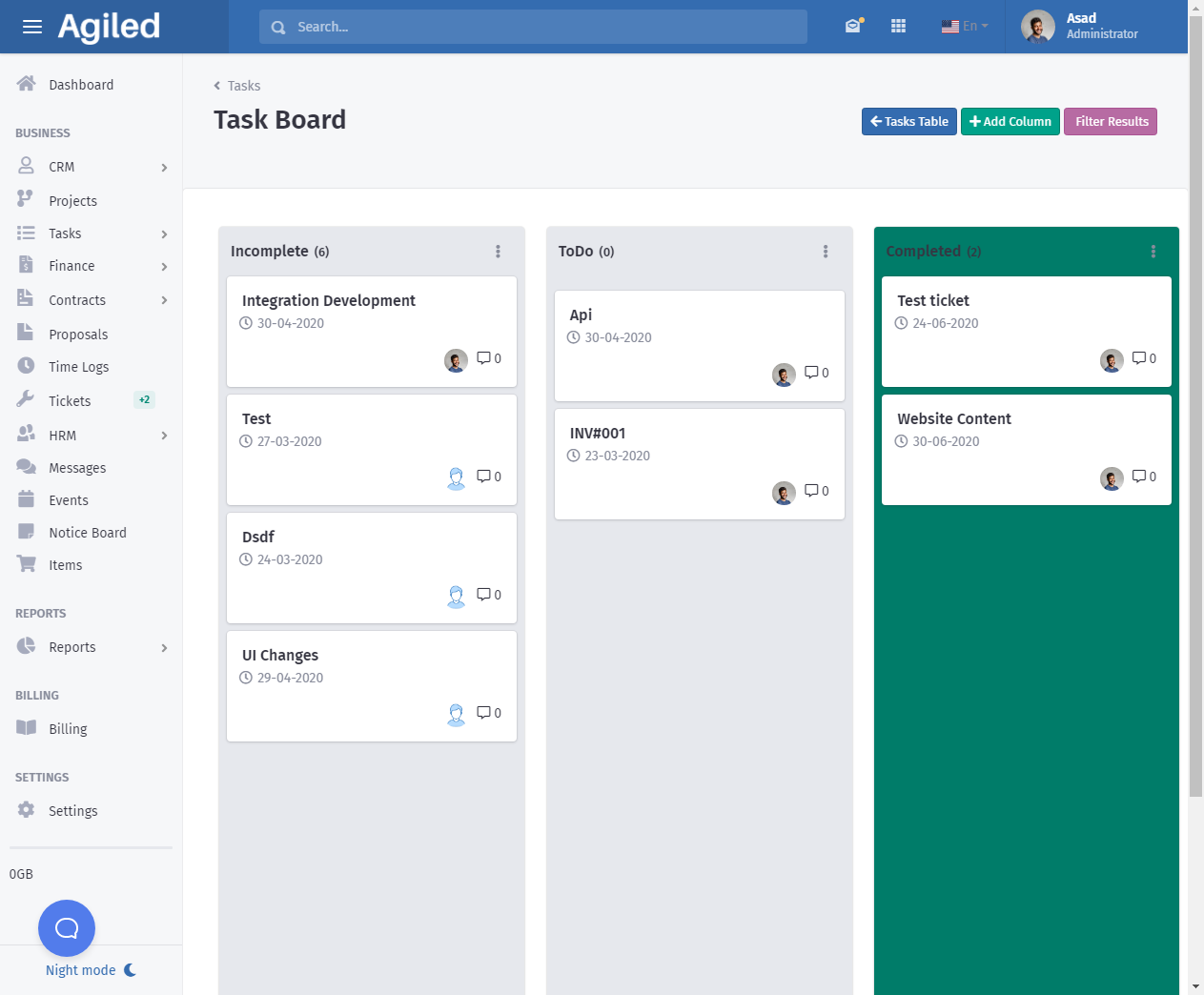Open the language En dropdown

click(965, 27)
